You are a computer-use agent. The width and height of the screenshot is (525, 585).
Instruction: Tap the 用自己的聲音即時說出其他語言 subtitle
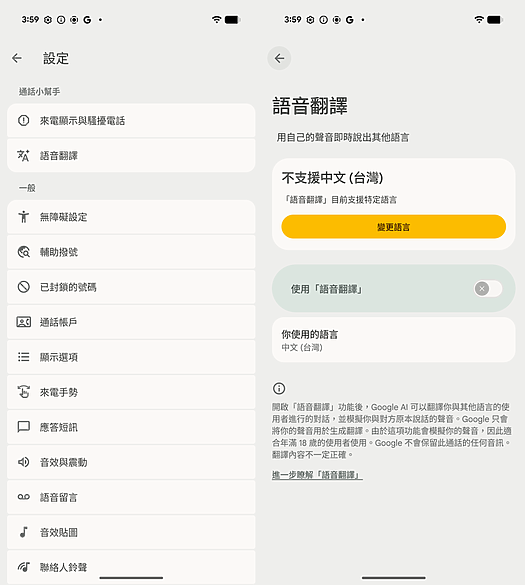coord(343,137)
